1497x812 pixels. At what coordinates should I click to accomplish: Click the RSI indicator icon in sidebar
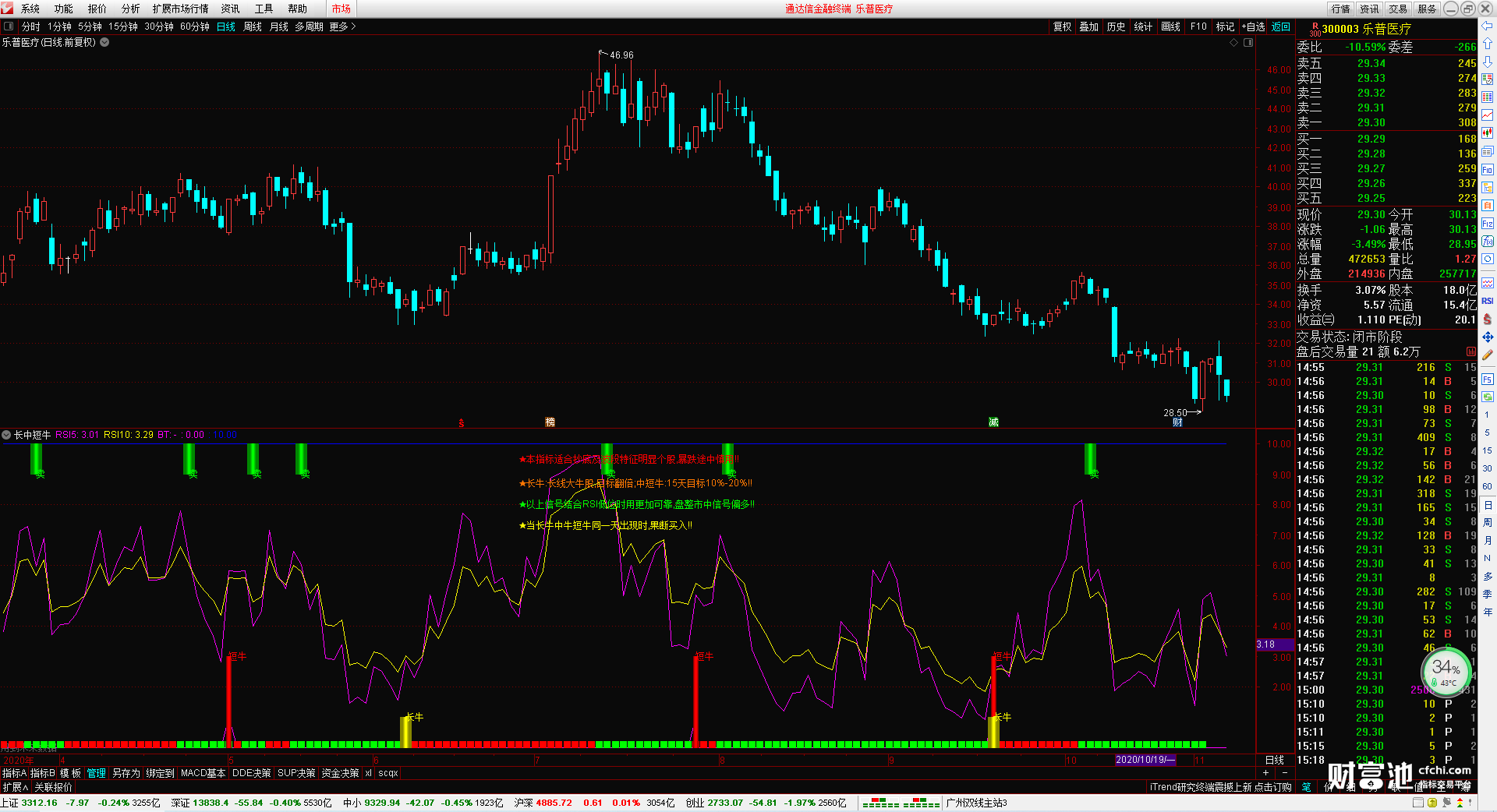pyautogui.click(x=1488, y=301)
